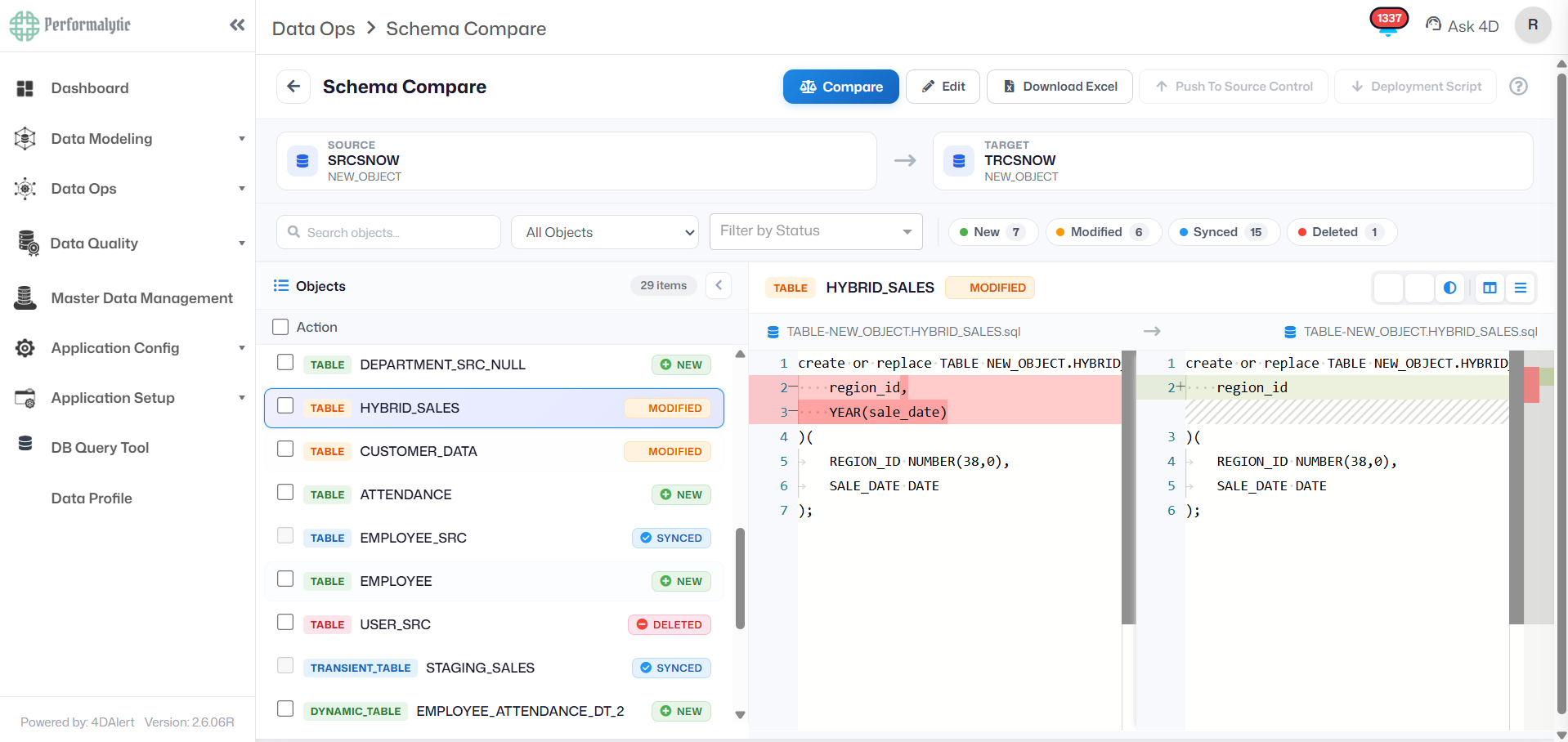Viewport: 1568px width, 742px height.
Task: Open user profile avatar R
Action: click(1533, 25)
